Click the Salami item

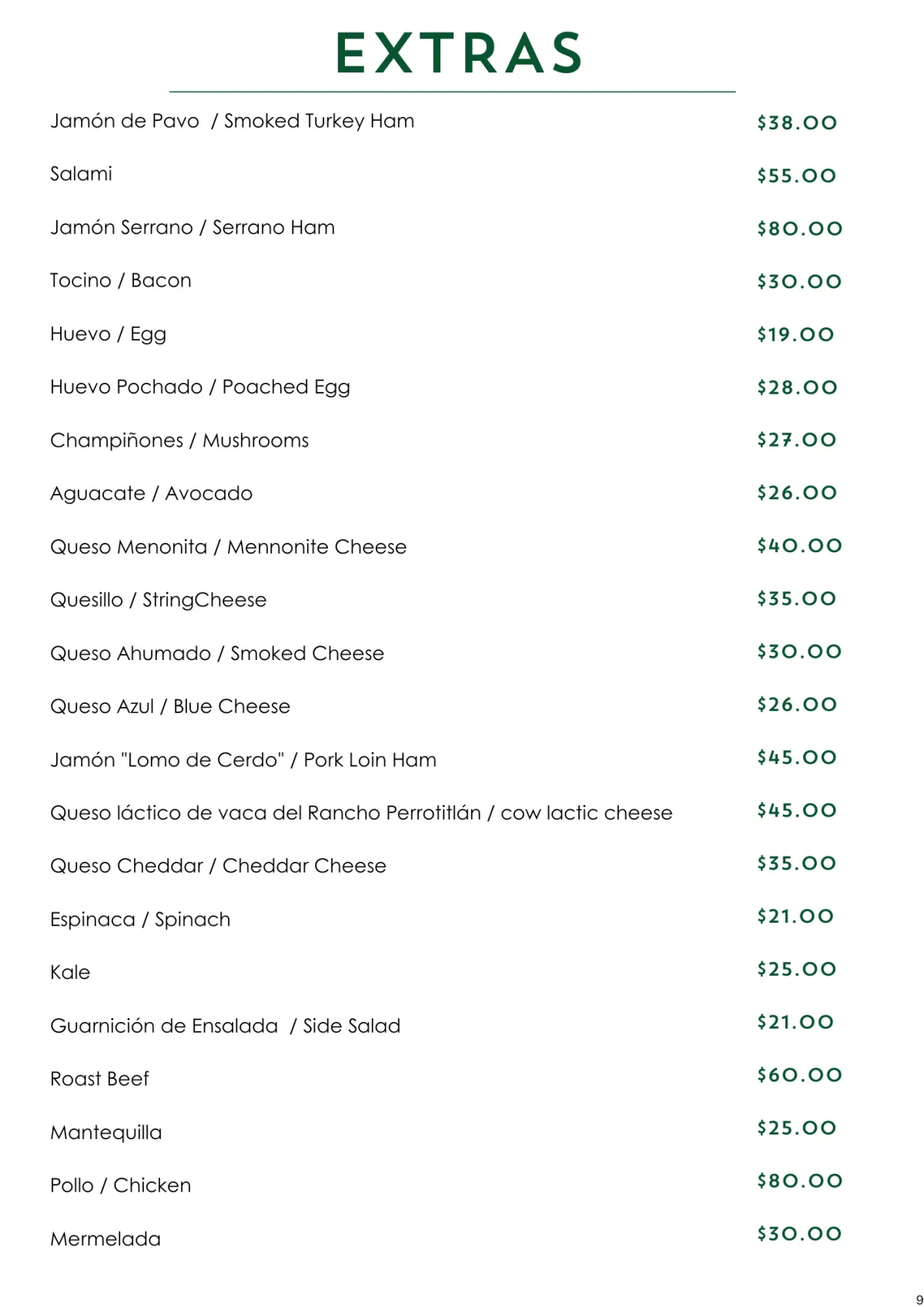tap(81, 174)
